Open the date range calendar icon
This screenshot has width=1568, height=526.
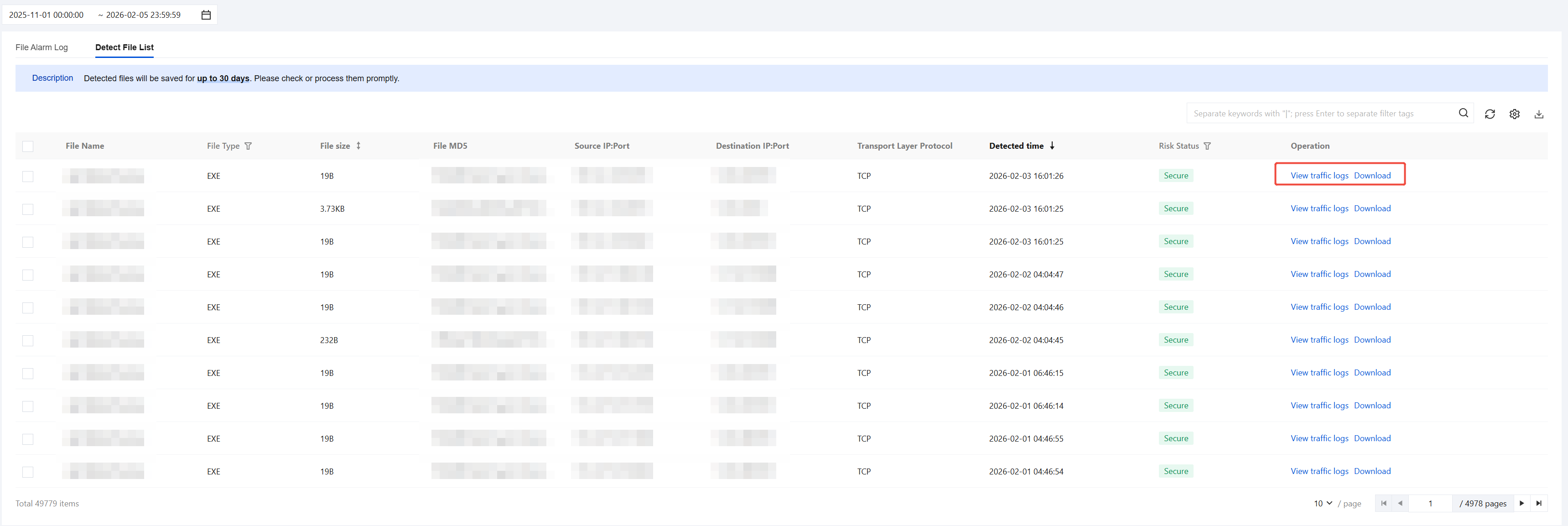pyautogui.click(x=206, y=15)
